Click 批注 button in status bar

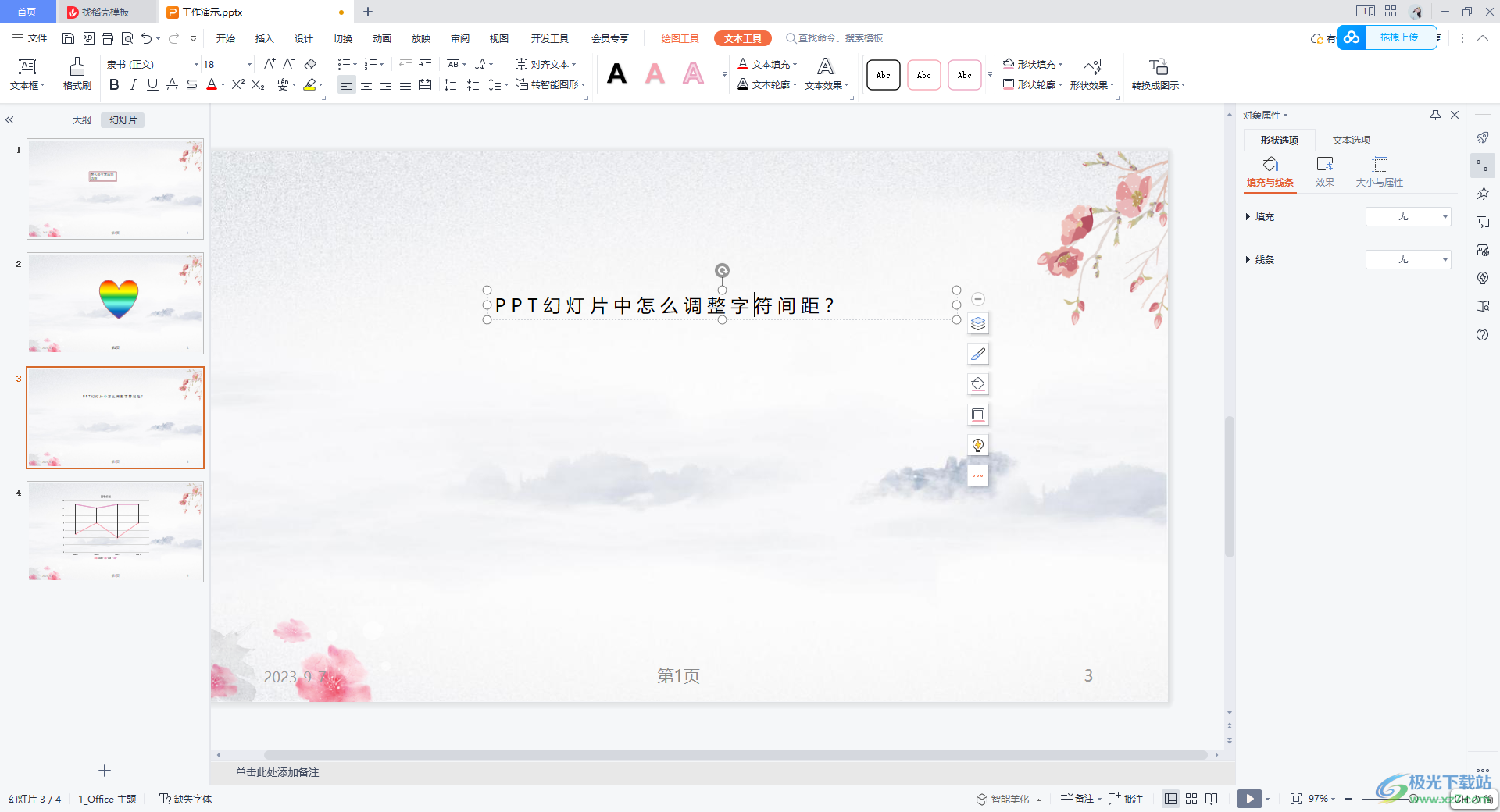[1126, 799]
